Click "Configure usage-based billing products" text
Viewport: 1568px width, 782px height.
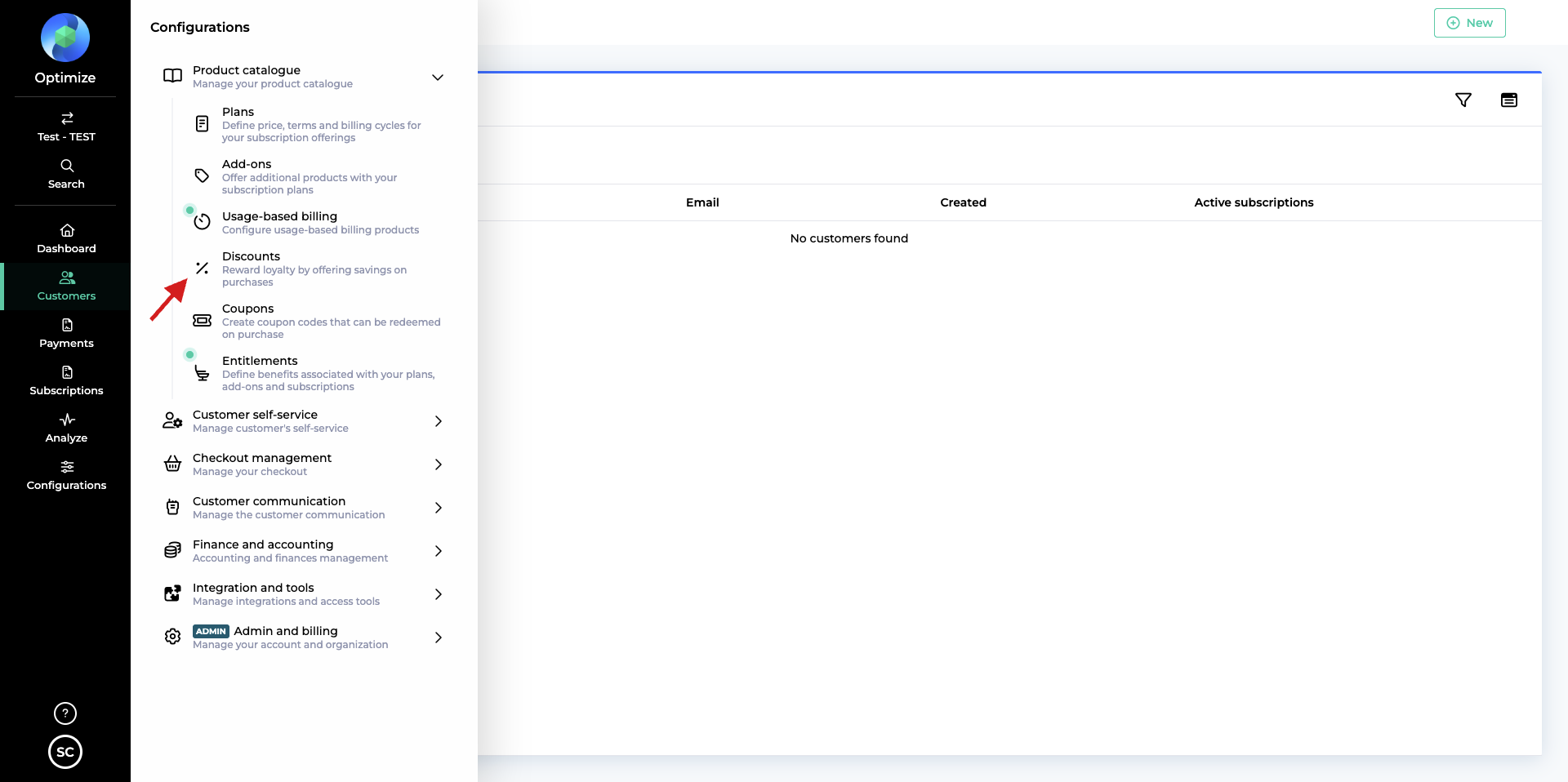pos(321,230)
